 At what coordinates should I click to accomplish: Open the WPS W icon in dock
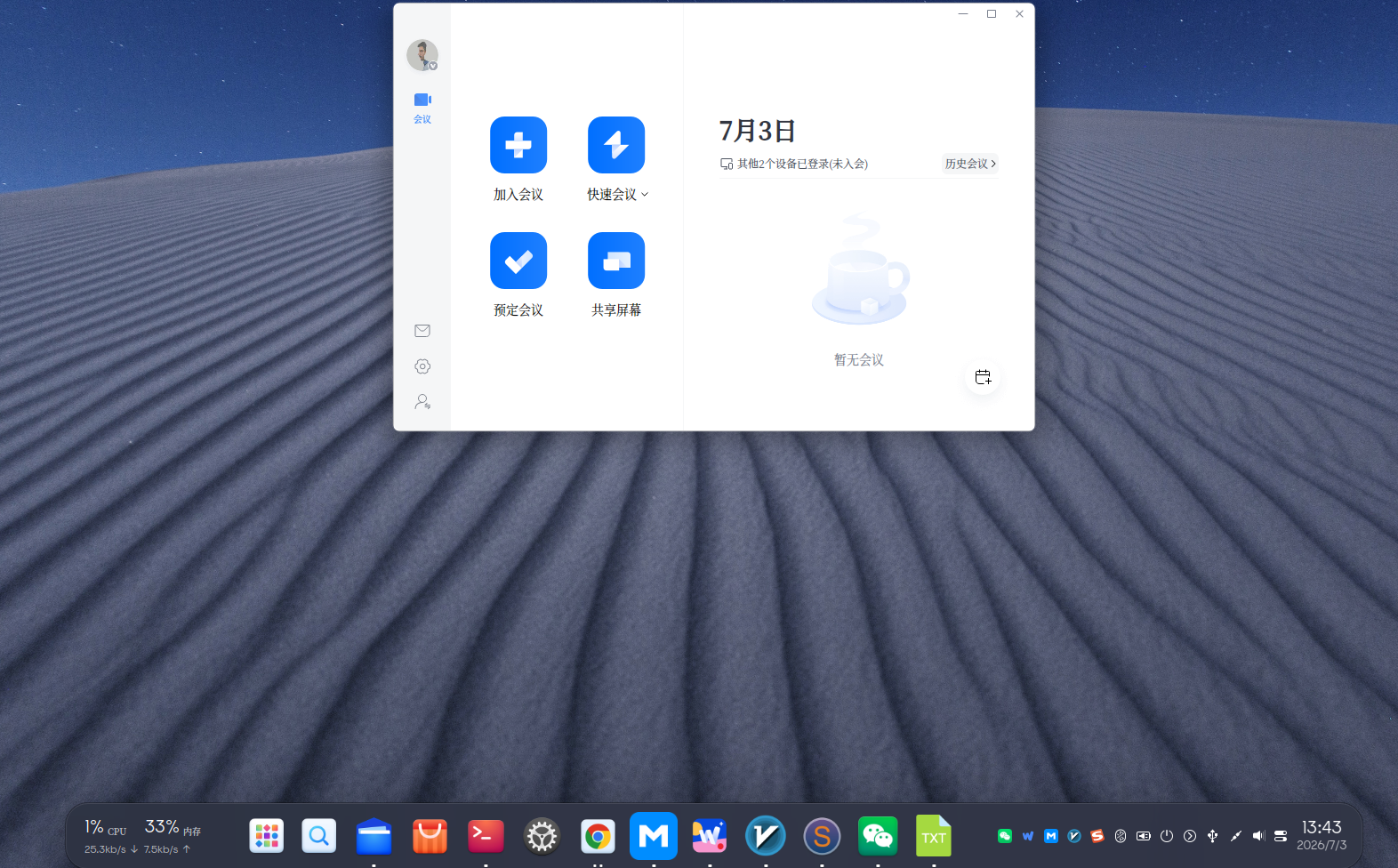pyautogui.click(x=710, y=836)
